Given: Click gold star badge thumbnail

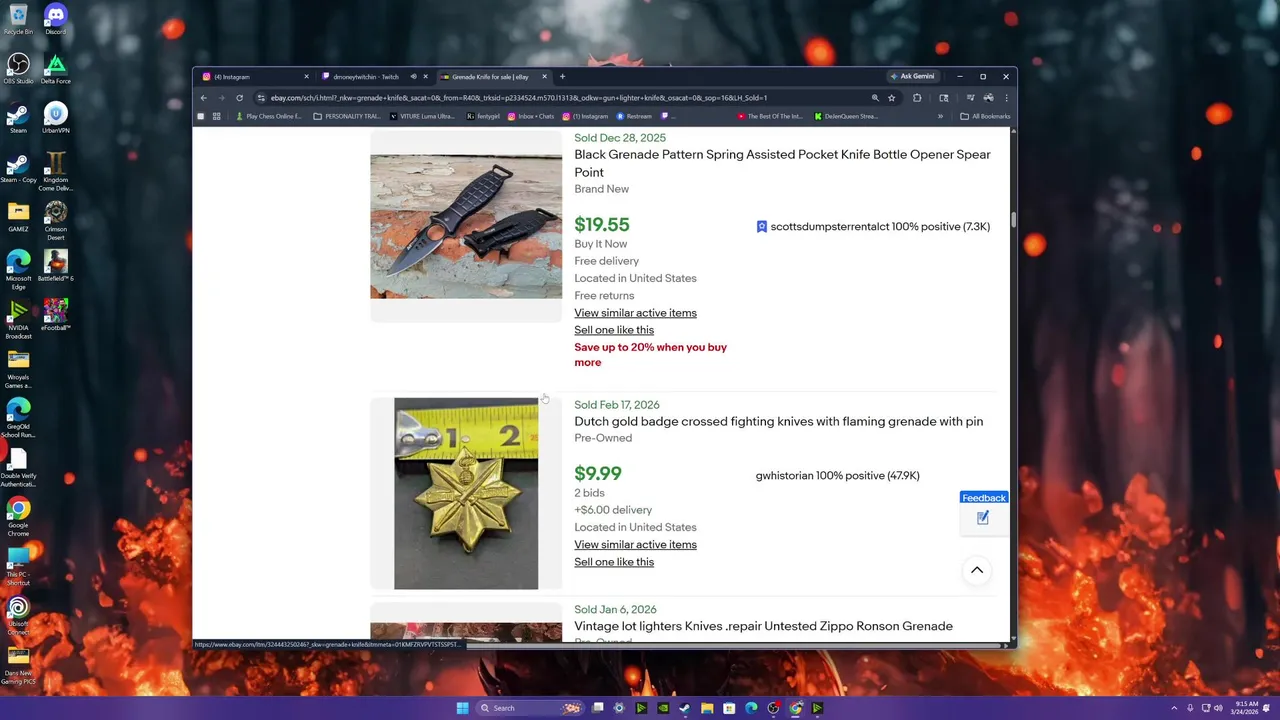Looking at the screenshot, I should click(466, 494).
